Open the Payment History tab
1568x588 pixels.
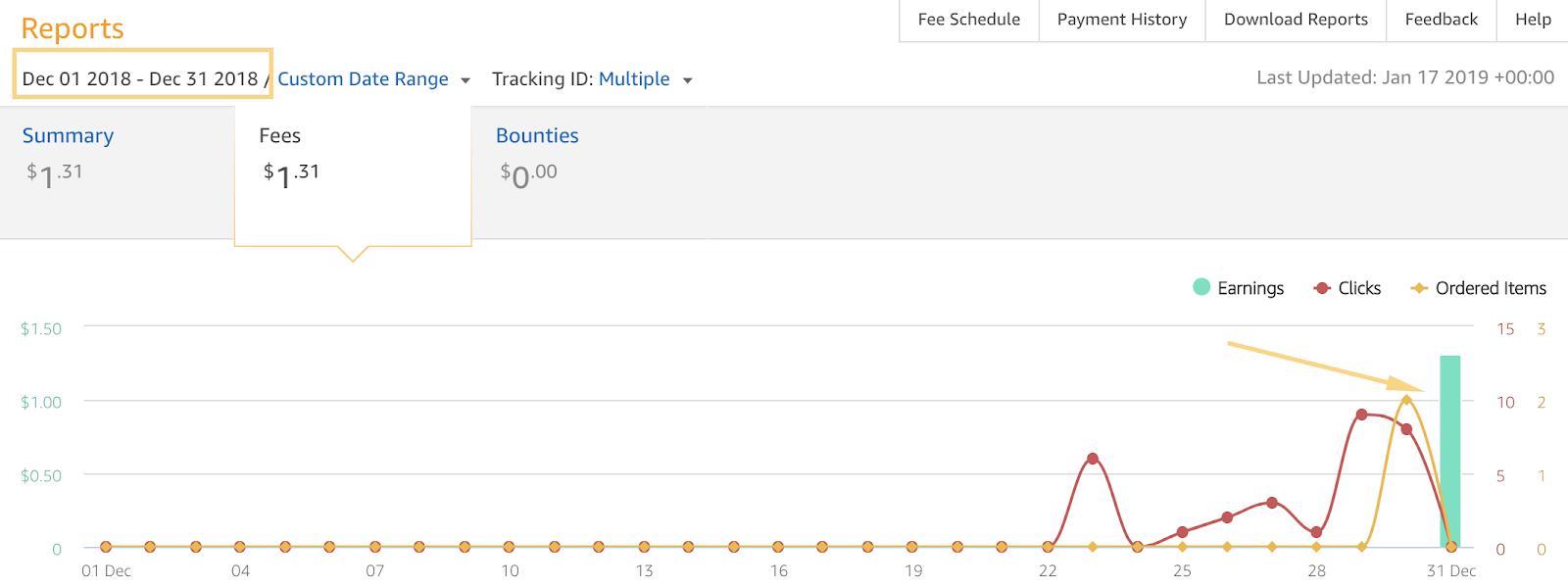(x=1122, y=20)
